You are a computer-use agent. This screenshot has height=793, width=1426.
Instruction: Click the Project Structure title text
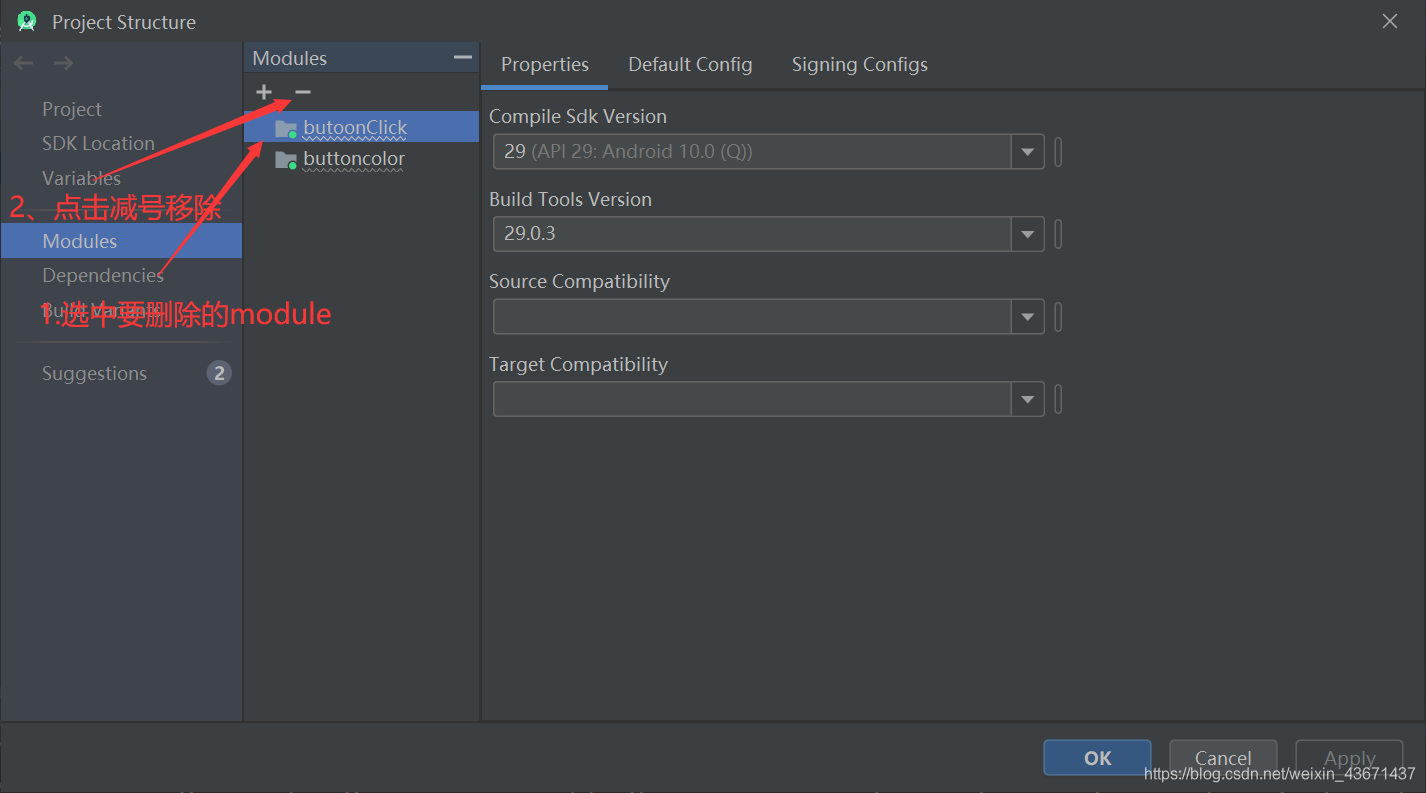pyautogui.click(x=124, y=22)
